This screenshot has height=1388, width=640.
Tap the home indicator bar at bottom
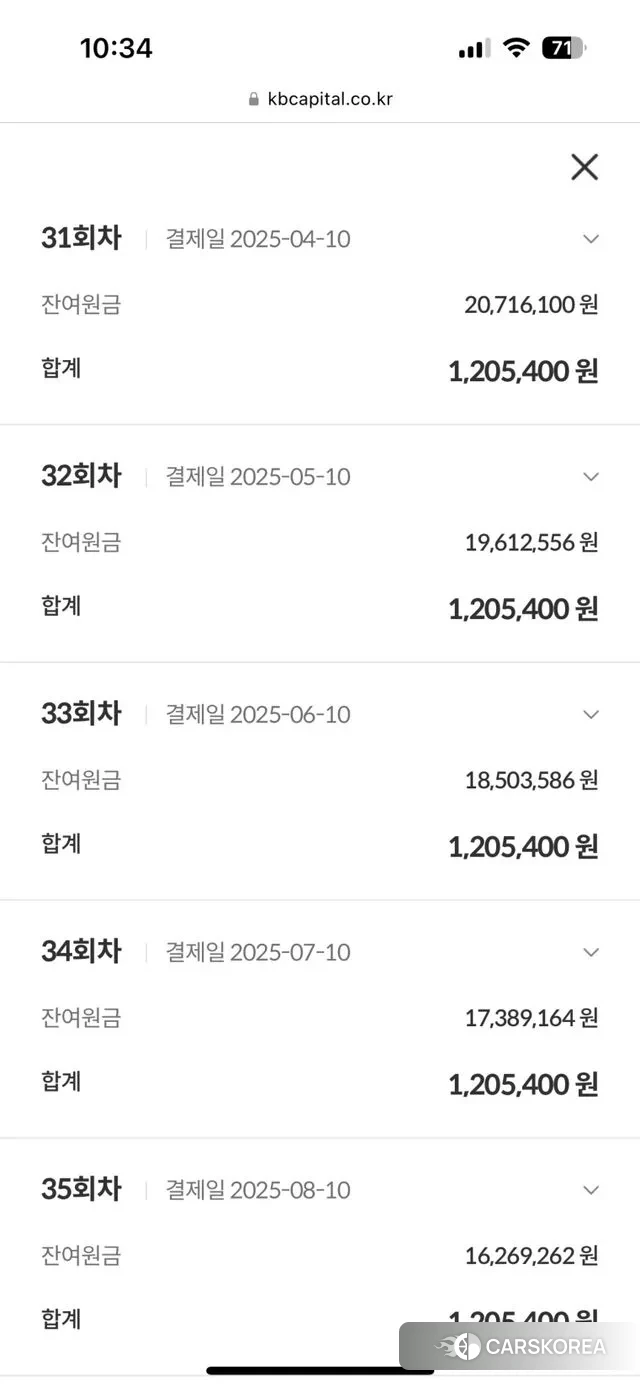pos(320,1370)
